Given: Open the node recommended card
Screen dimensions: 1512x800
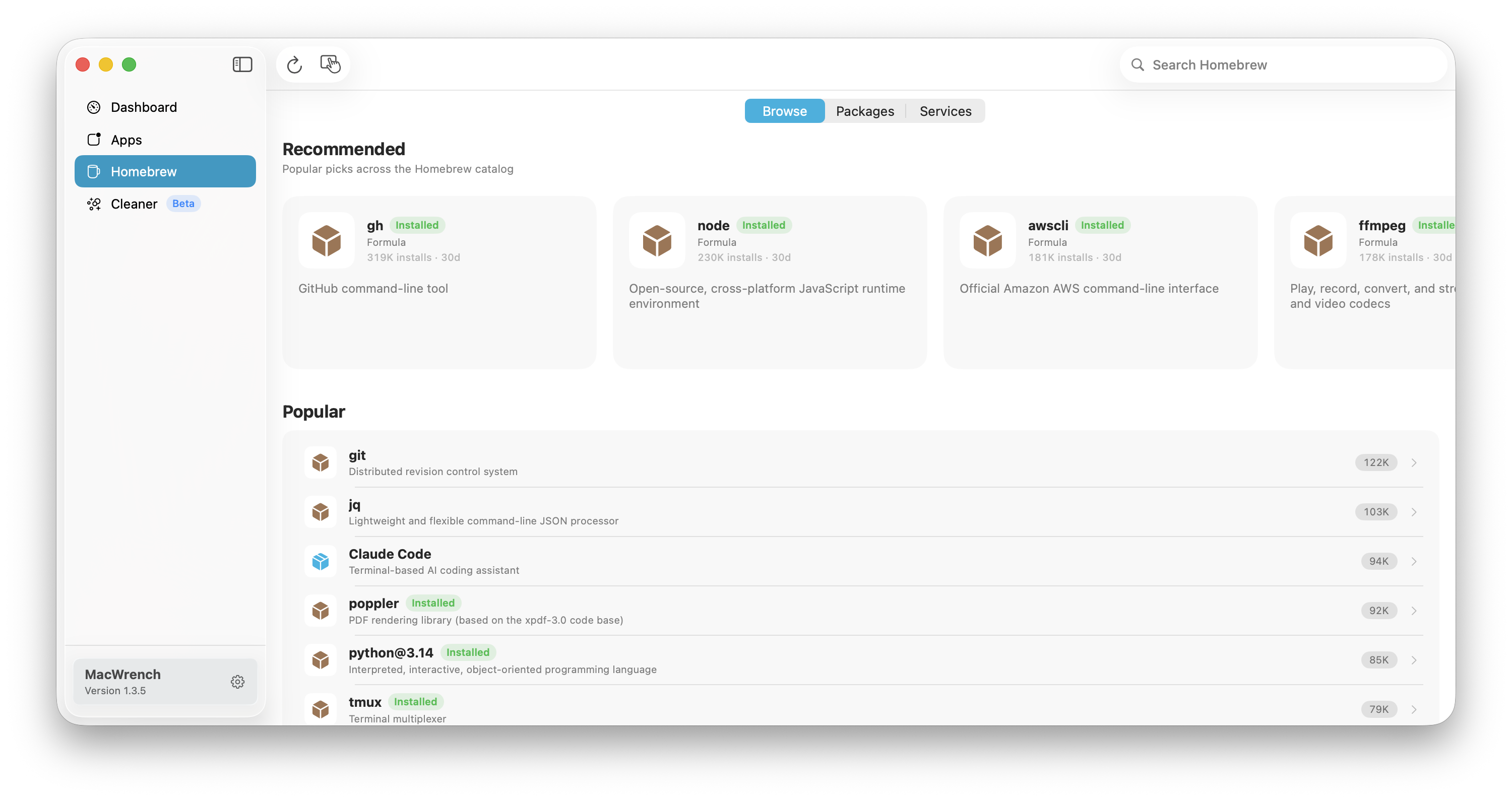Looking at the screenshot, I should point(770,283).
